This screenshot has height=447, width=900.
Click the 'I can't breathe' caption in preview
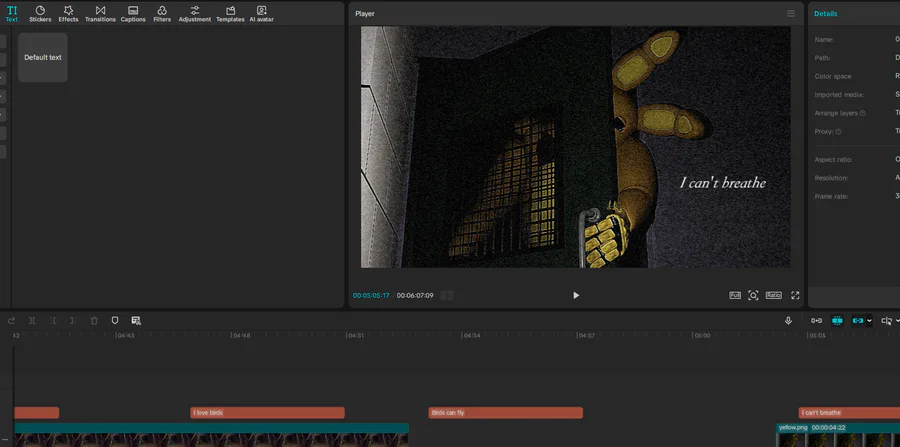click(723, 183)
